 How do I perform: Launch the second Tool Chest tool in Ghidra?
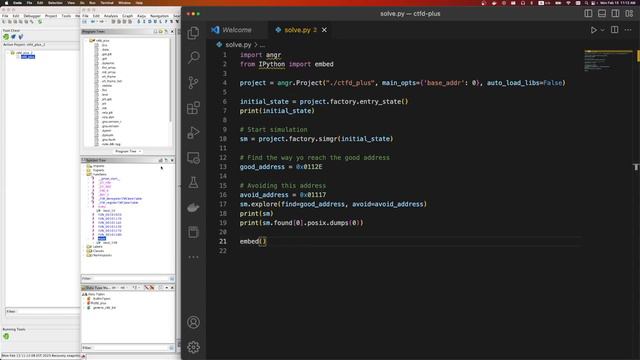coord(13,37)
